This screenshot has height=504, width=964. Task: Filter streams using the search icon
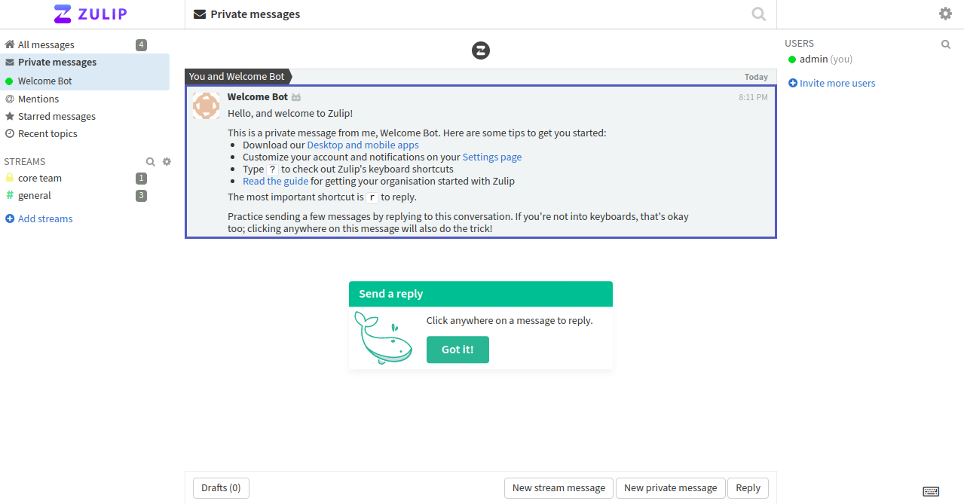[x=150, y=162]
